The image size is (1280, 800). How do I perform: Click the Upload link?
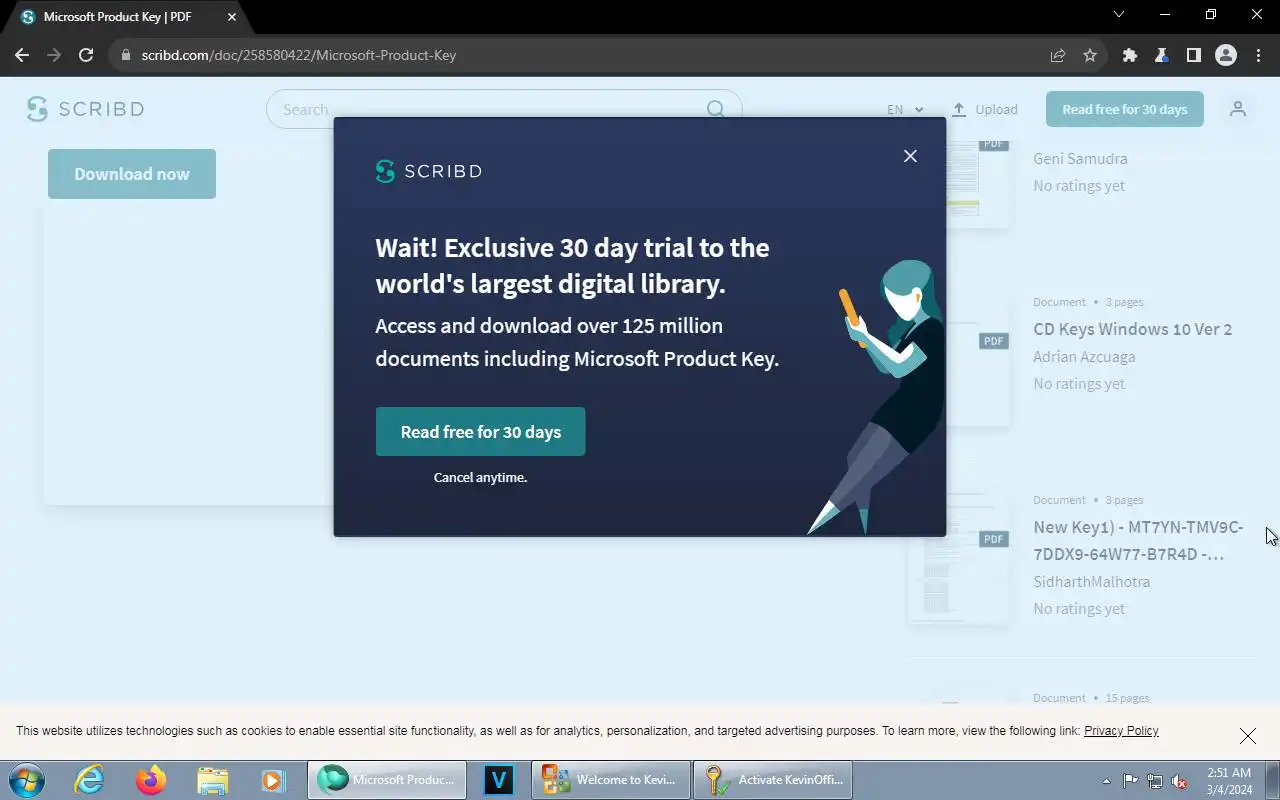tap(985, 110)
